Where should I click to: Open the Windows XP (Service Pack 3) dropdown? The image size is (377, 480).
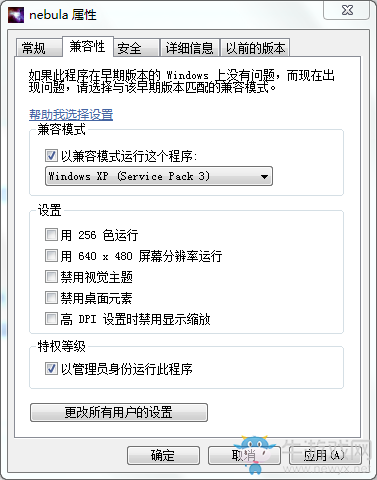click(159, 176)
